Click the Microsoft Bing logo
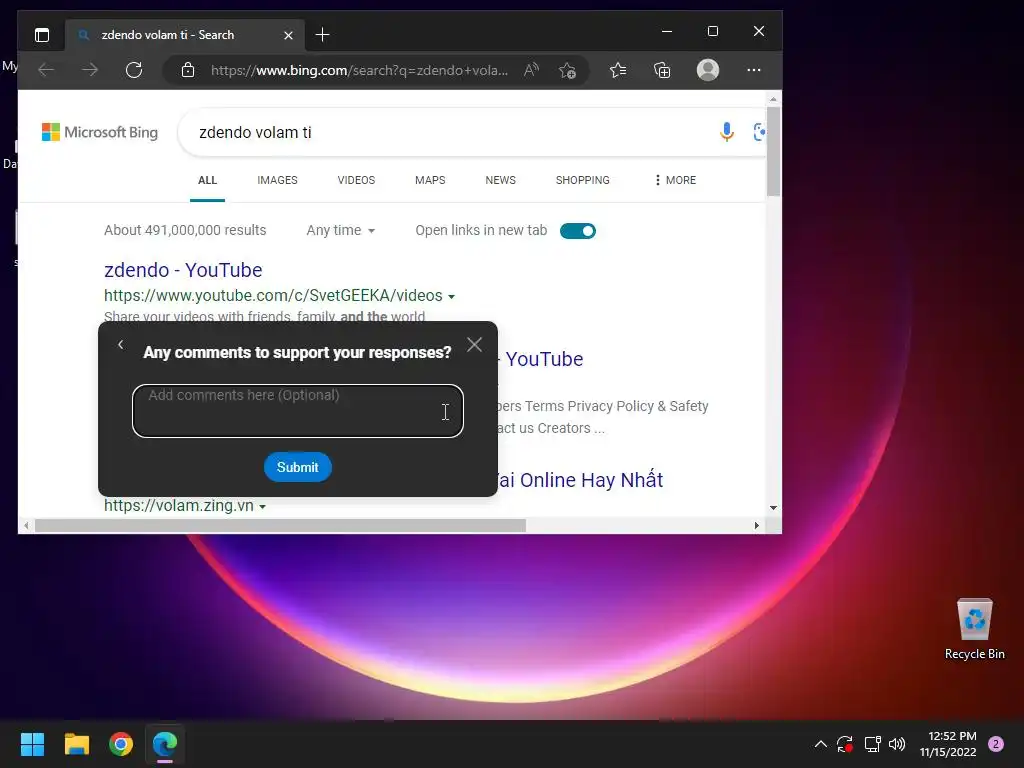Screen dimensions: 1024x768 click(x=100, y=132)
